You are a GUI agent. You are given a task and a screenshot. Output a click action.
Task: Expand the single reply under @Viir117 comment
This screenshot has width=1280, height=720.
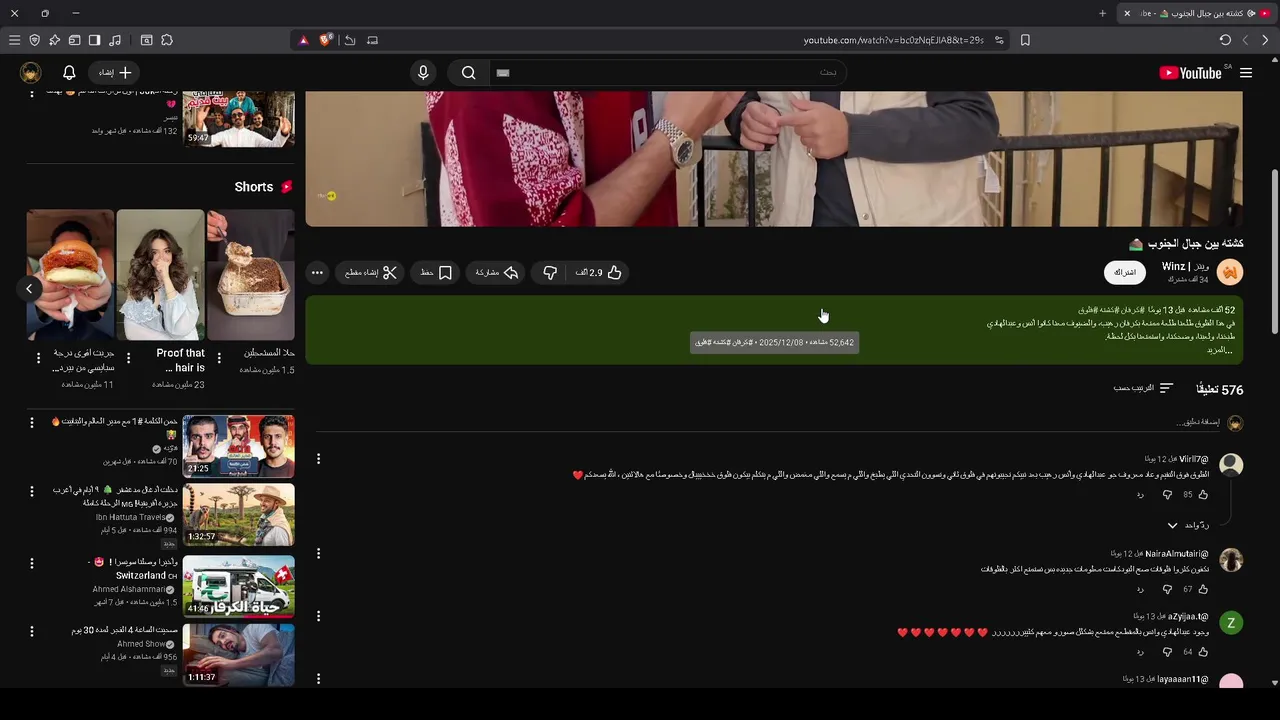point(1188,525)
